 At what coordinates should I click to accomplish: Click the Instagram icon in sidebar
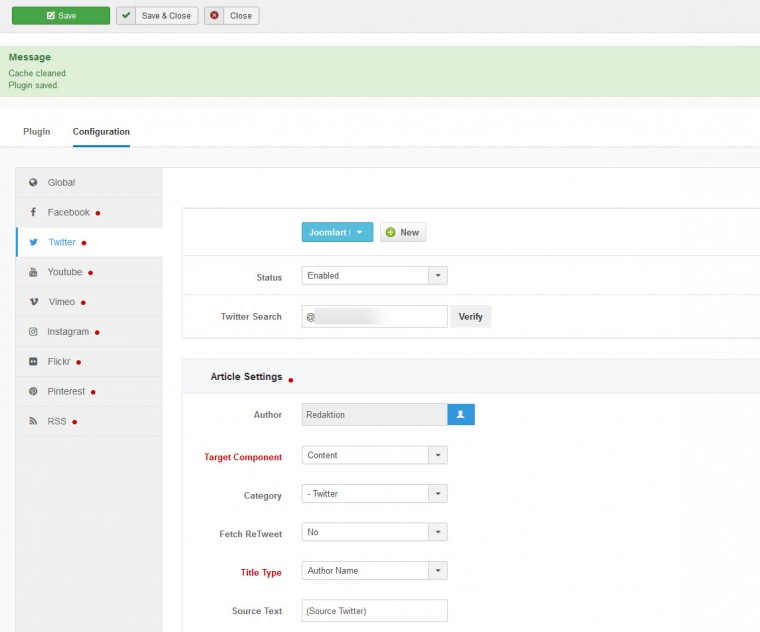[x=33, y=332]
